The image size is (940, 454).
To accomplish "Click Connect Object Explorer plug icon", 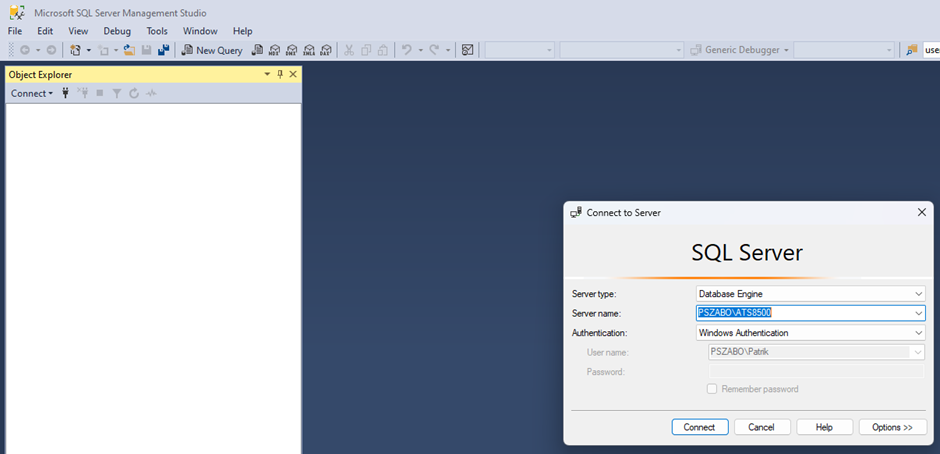I will pos(66,93).
